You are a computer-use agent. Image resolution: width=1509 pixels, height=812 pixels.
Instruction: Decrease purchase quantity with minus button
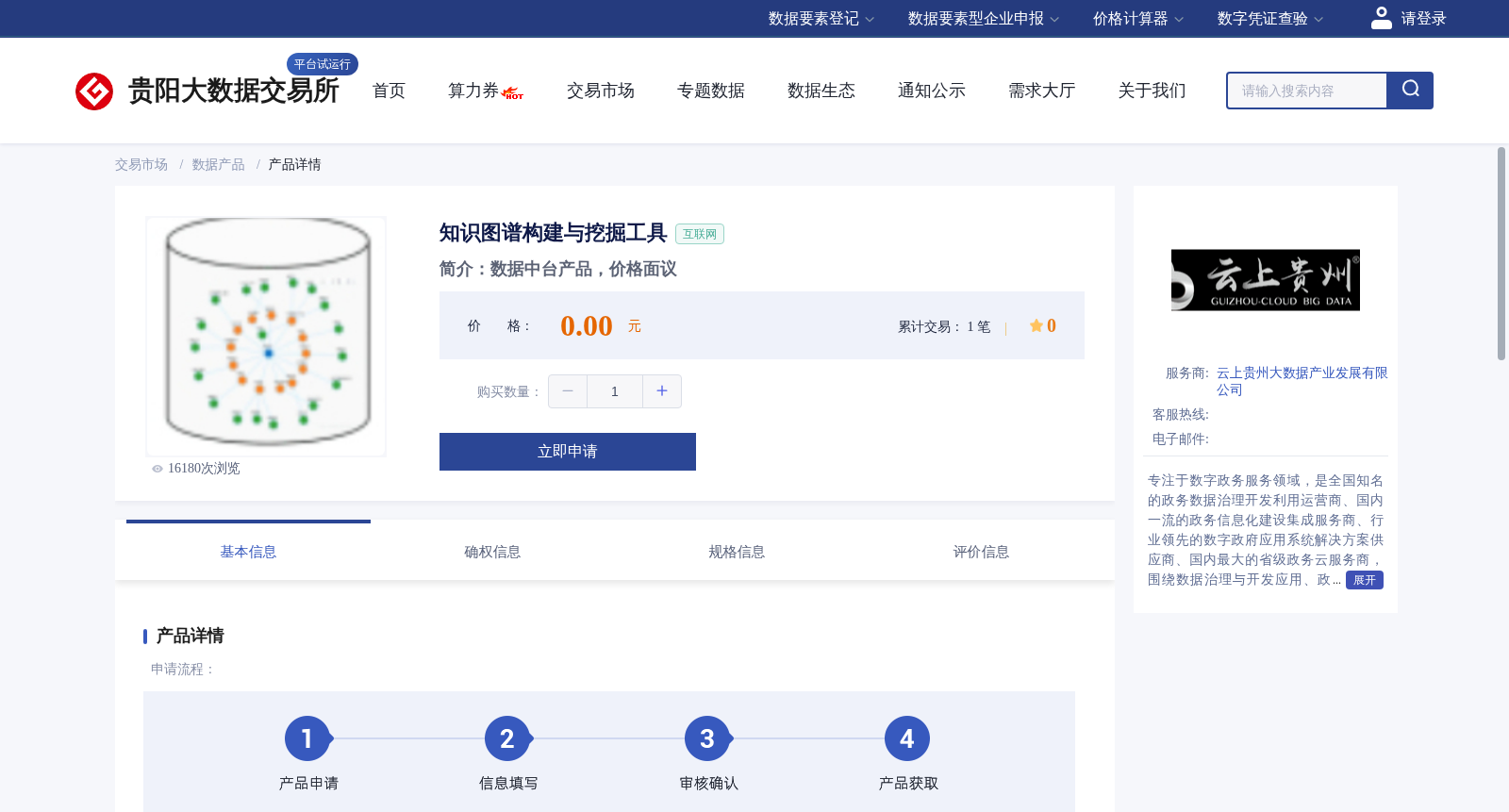568,391
